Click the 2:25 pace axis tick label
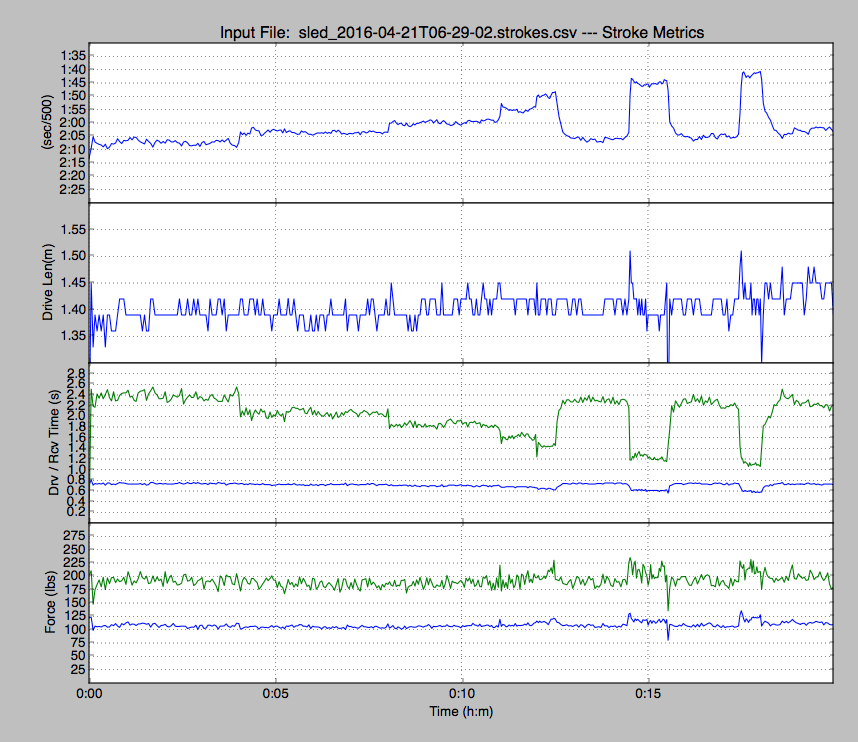Image resolution: width=858 pixels, height=742 pixels. pyautogui.click(x=72, y=189)
